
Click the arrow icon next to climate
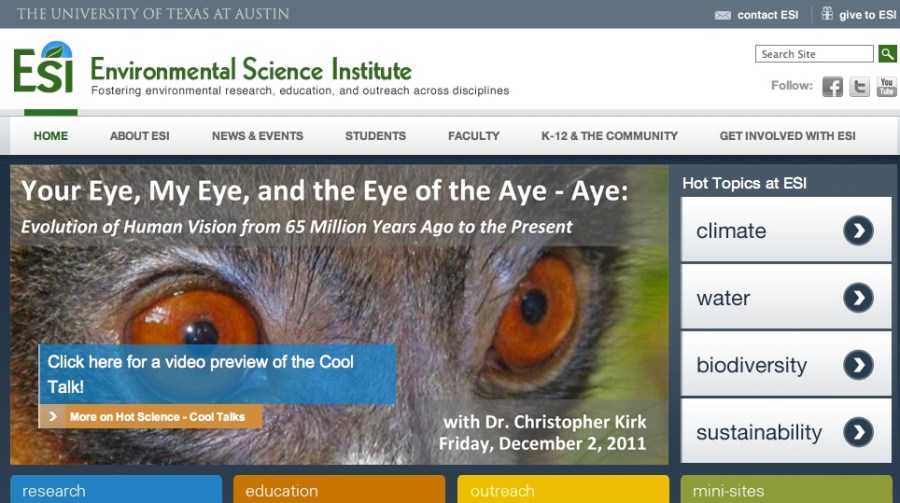pyautogui.click(x=858, y=231)
